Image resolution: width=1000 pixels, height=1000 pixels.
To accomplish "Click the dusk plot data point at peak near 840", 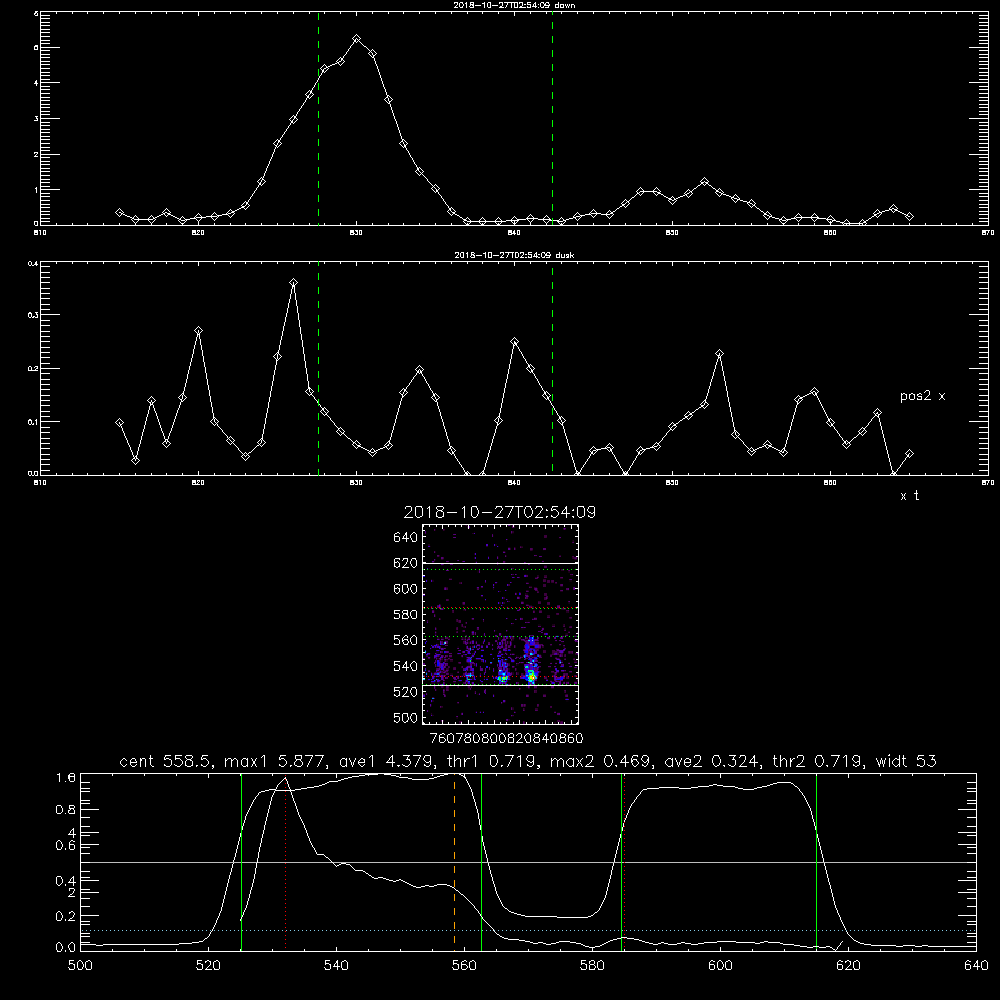I will pos(515,342).
